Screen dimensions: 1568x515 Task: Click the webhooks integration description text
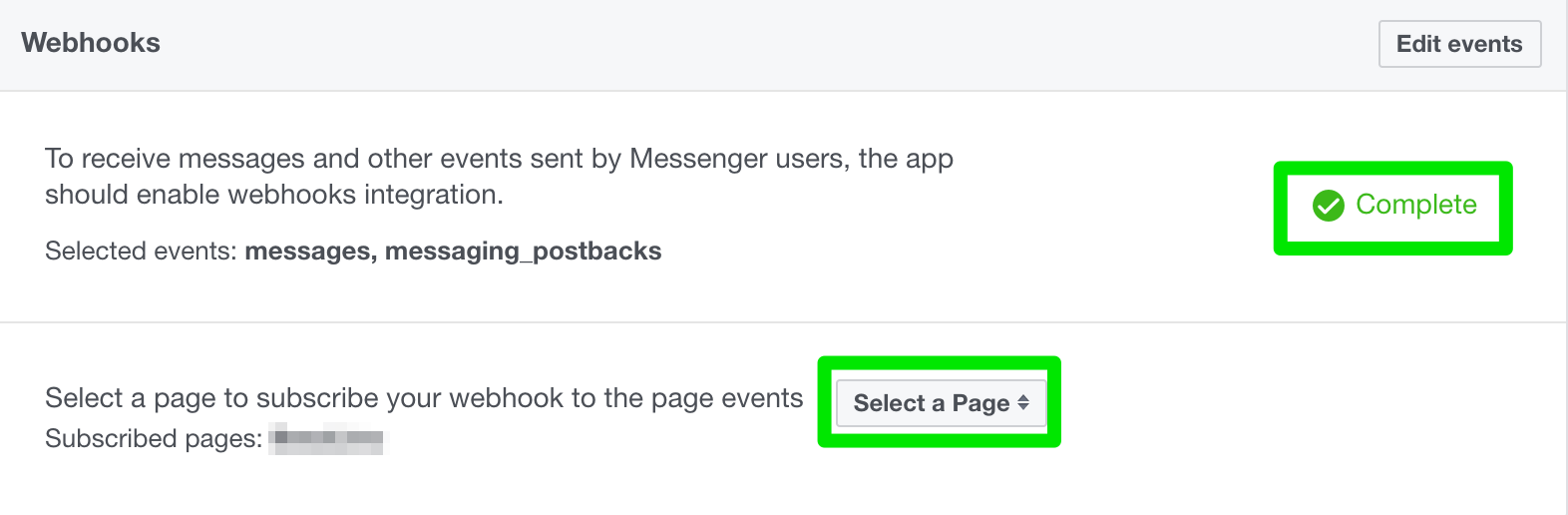coord(499,177)
